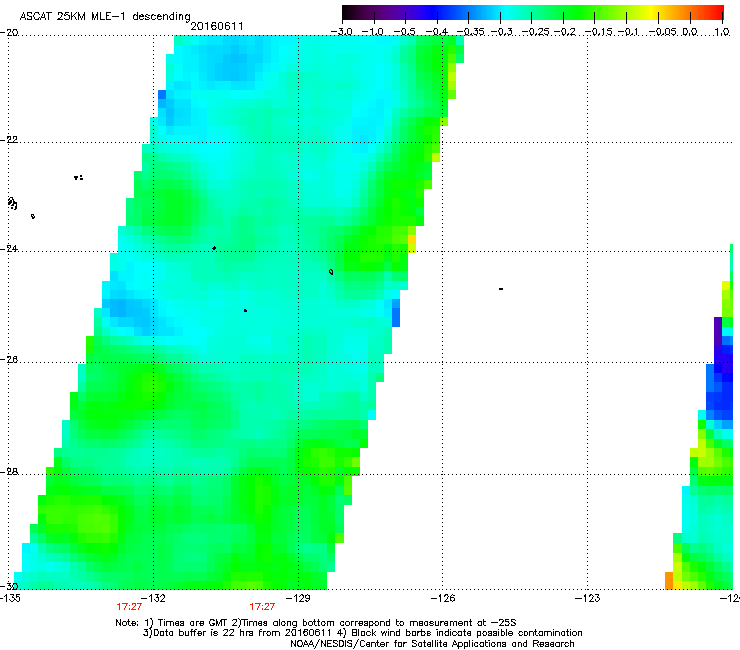
Task: Click the longitude label -135
Action: tap(10, 598)
